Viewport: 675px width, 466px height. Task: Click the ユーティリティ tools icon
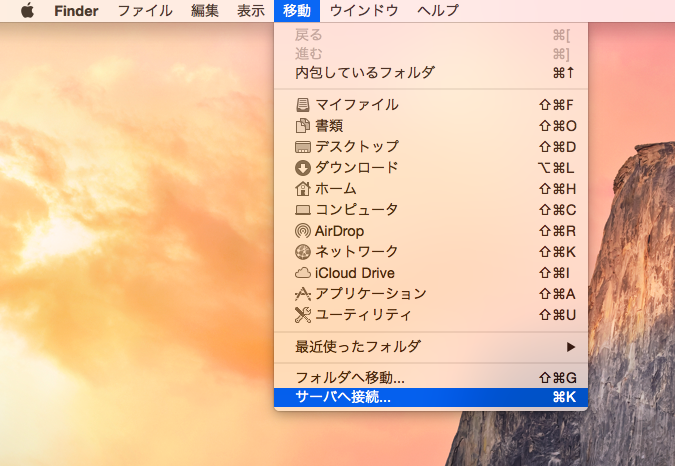[x=303, y=315]
